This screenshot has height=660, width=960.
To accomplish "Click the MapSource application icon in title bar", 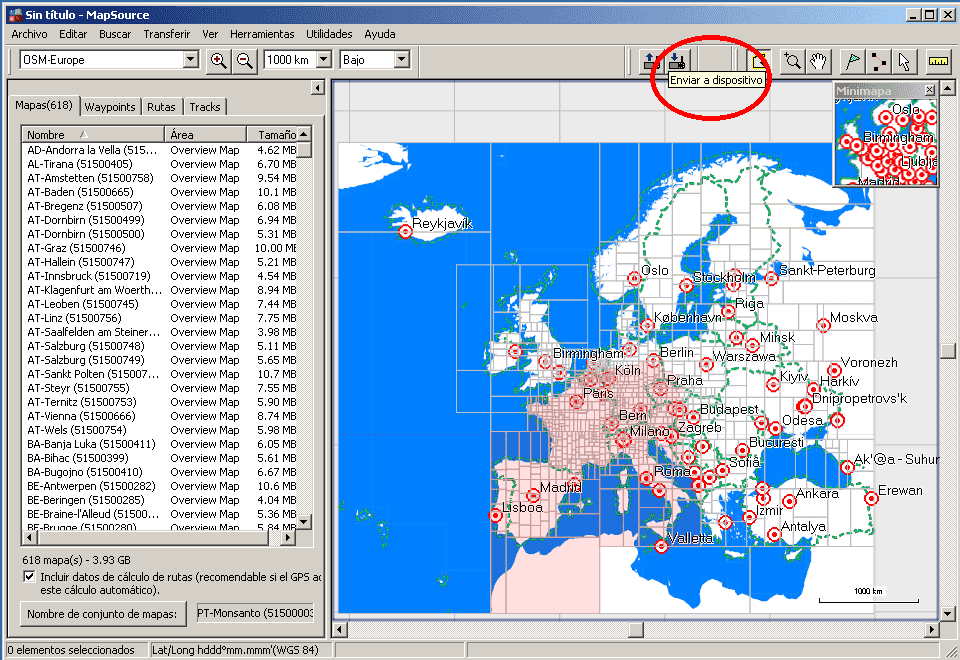I will point(15,15).
